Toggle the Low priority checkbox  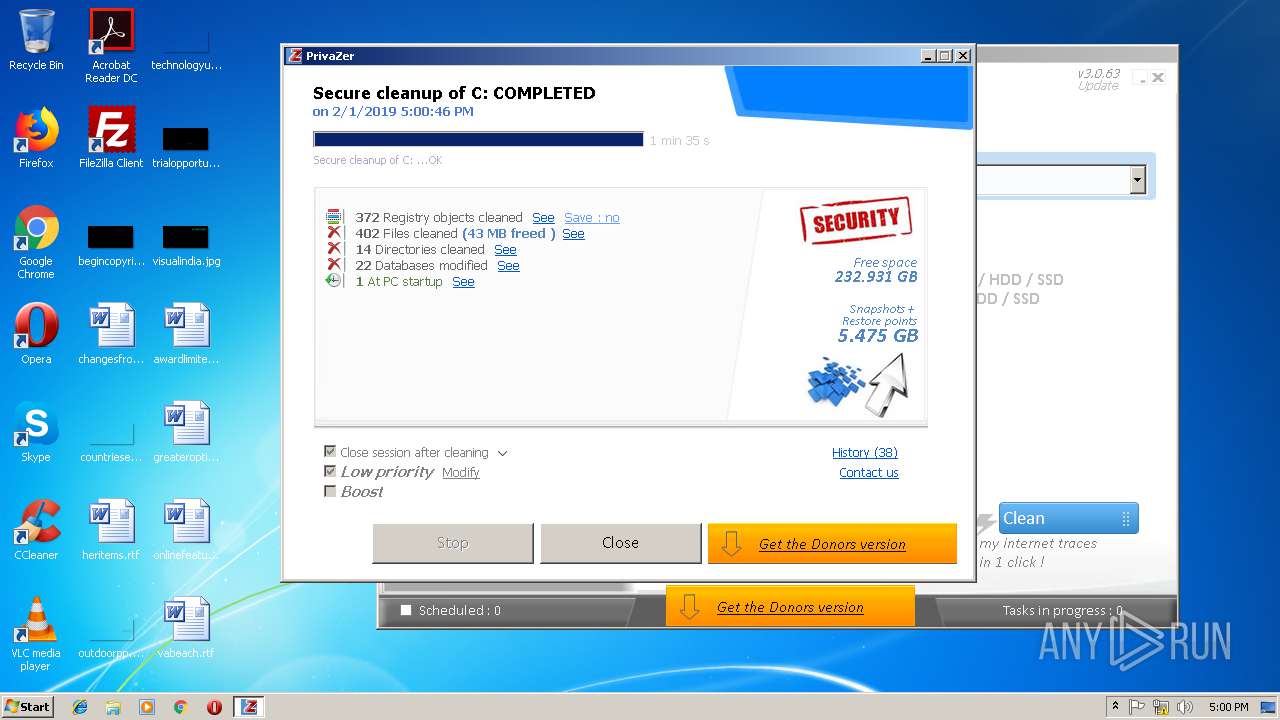pyautogui.click(x=330, y=471)
